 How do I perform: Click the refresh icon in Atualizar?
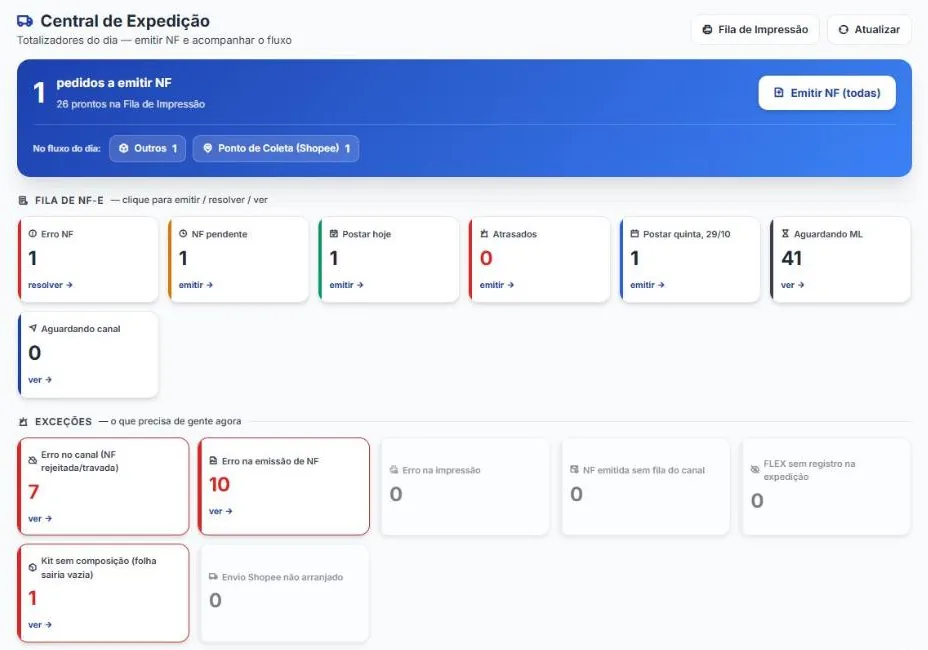point(843,30)
